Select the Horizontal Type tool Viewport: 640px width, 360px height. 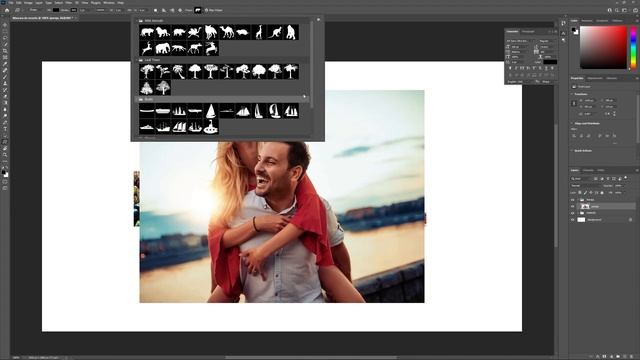pyautogui.click(x=5, y=129)
